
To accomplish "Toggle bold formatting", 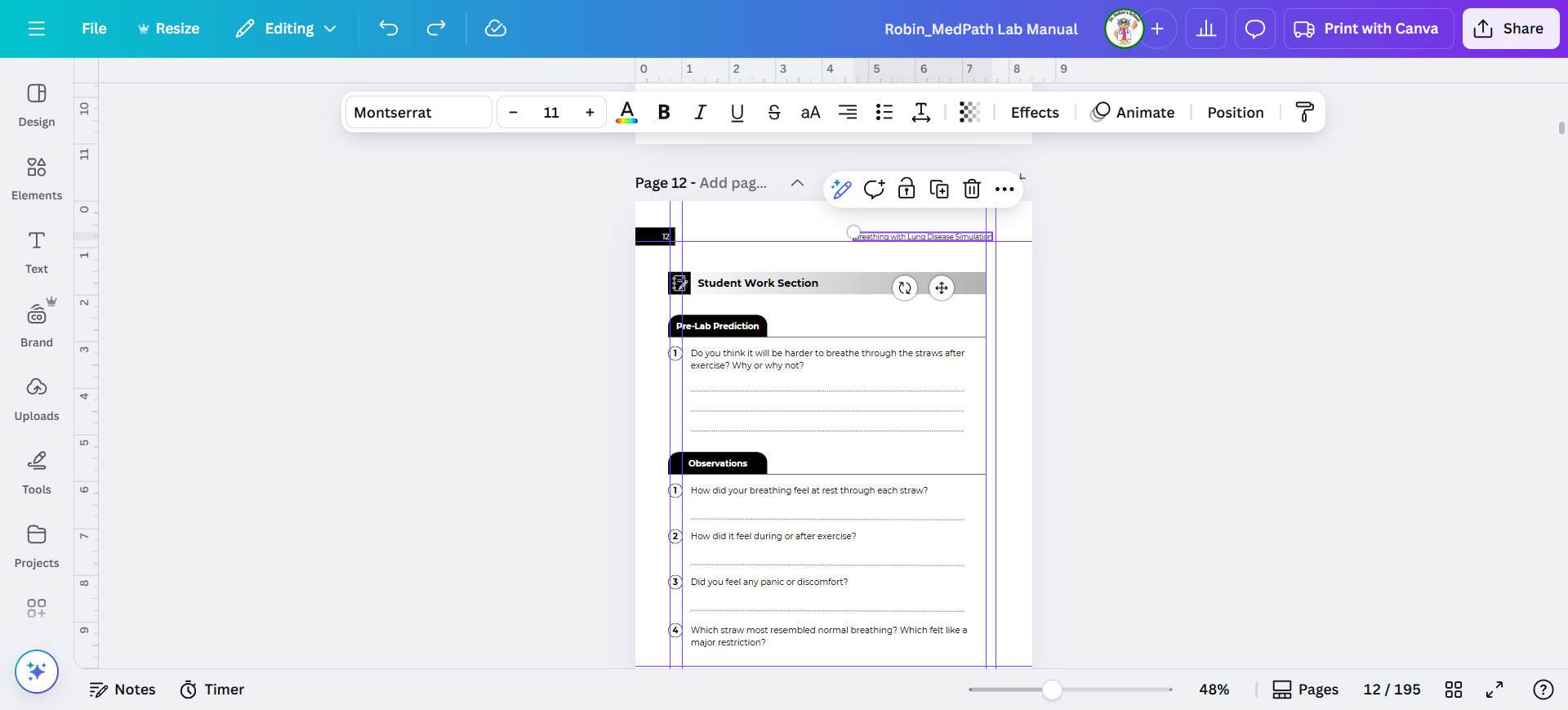I will coord(664,112).
